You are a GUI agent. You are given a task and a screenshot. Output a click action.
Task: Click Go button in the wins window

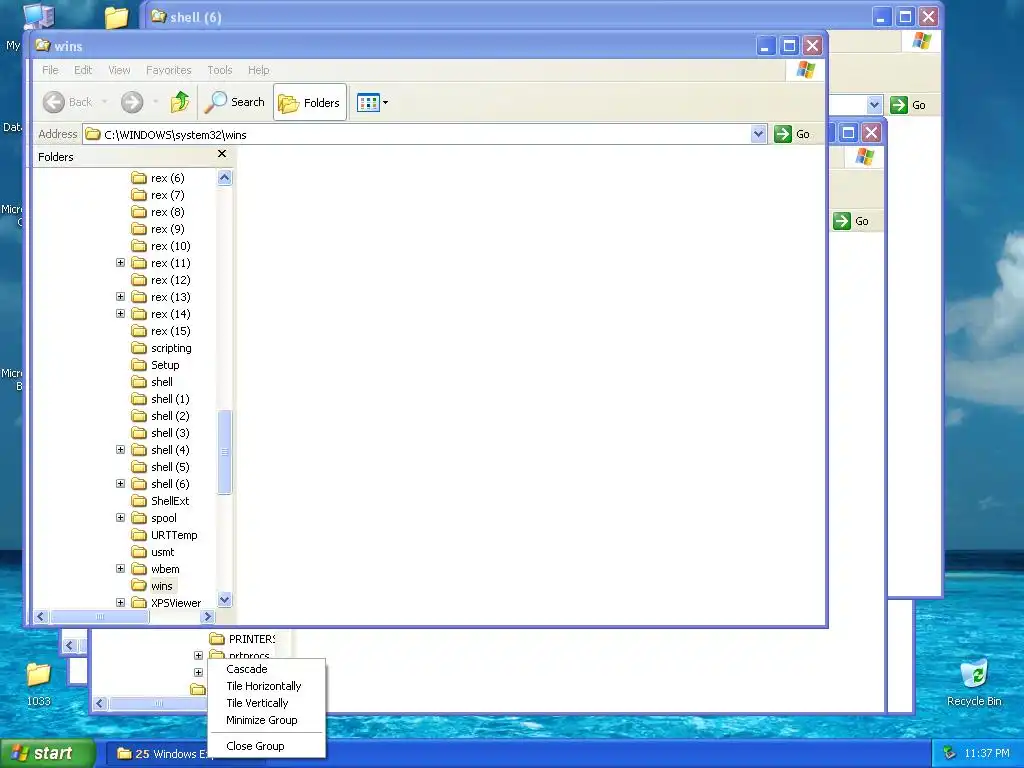tap(792, 134)
